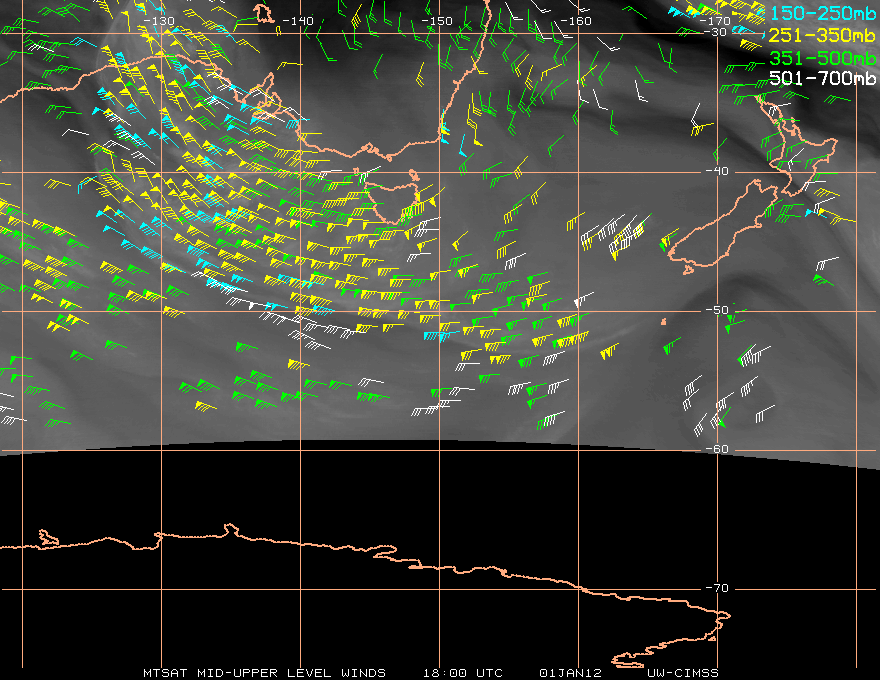The image size is (880, 680).
Task: Click the -50 latitude label
Action: click(x=717, y=310)
